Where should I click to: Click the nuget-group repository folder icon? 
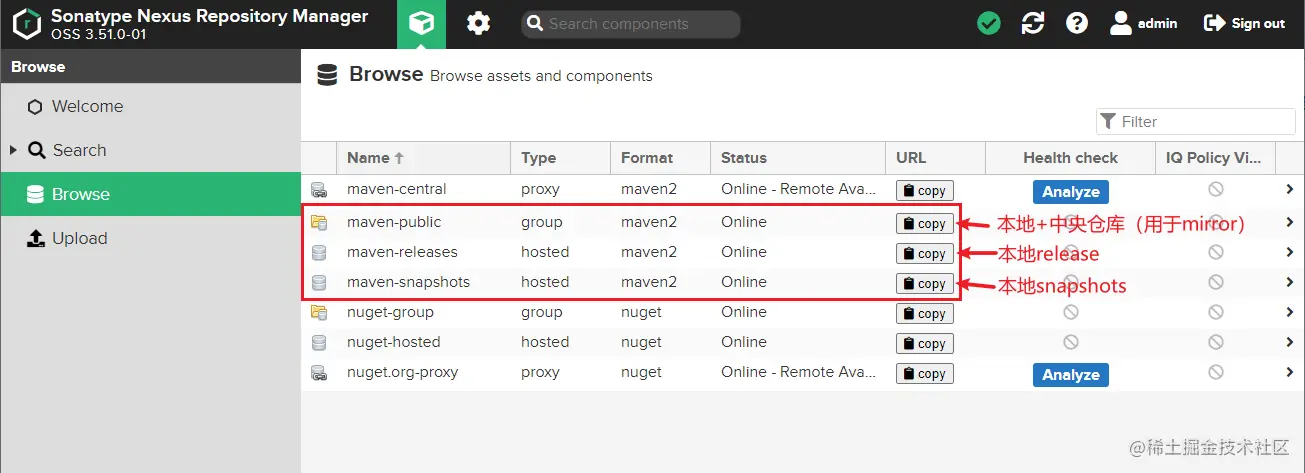(319, 312)
